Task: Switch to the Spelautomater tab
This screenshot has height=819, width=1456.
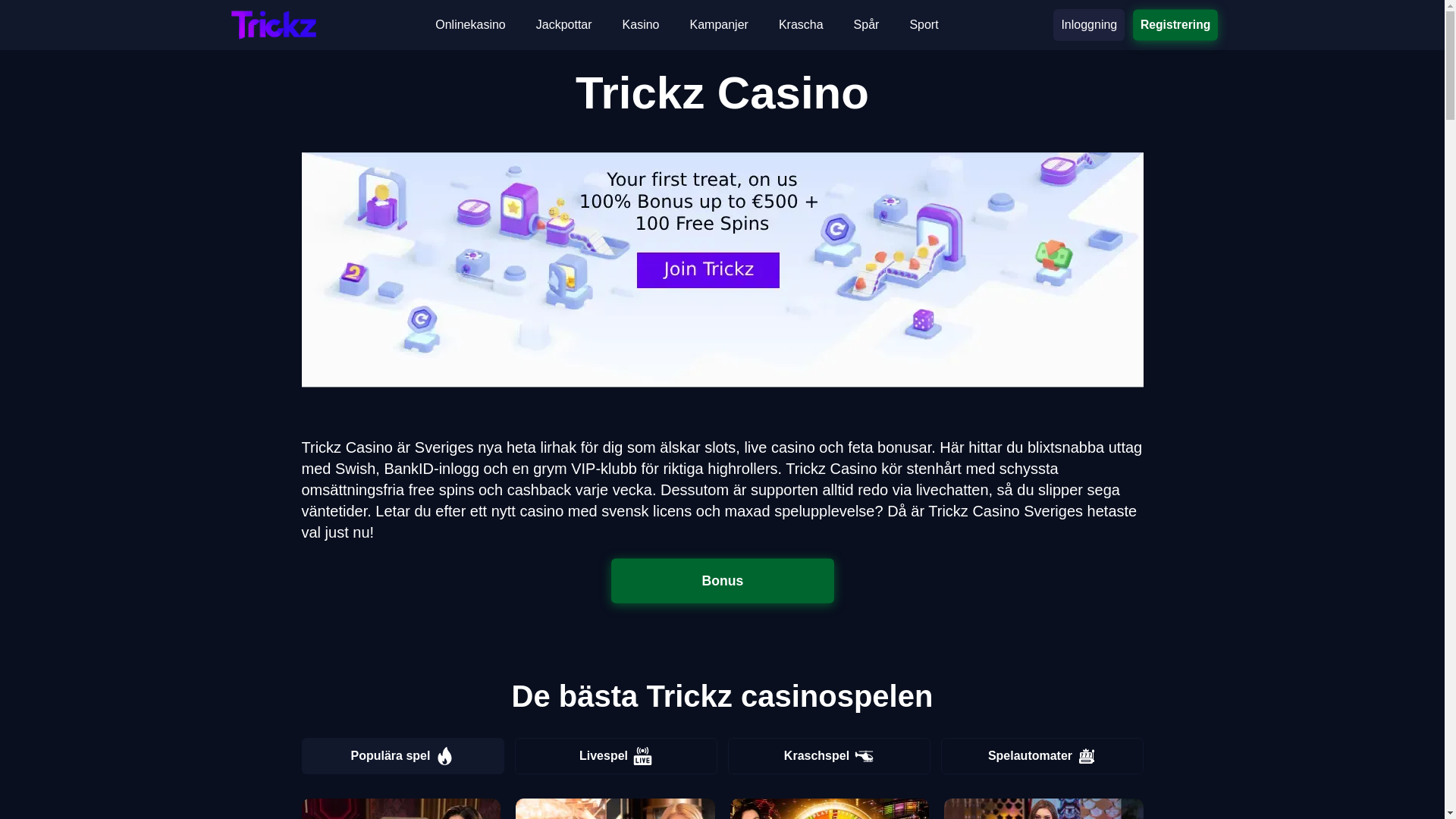Action: (x=1042, y=756)
